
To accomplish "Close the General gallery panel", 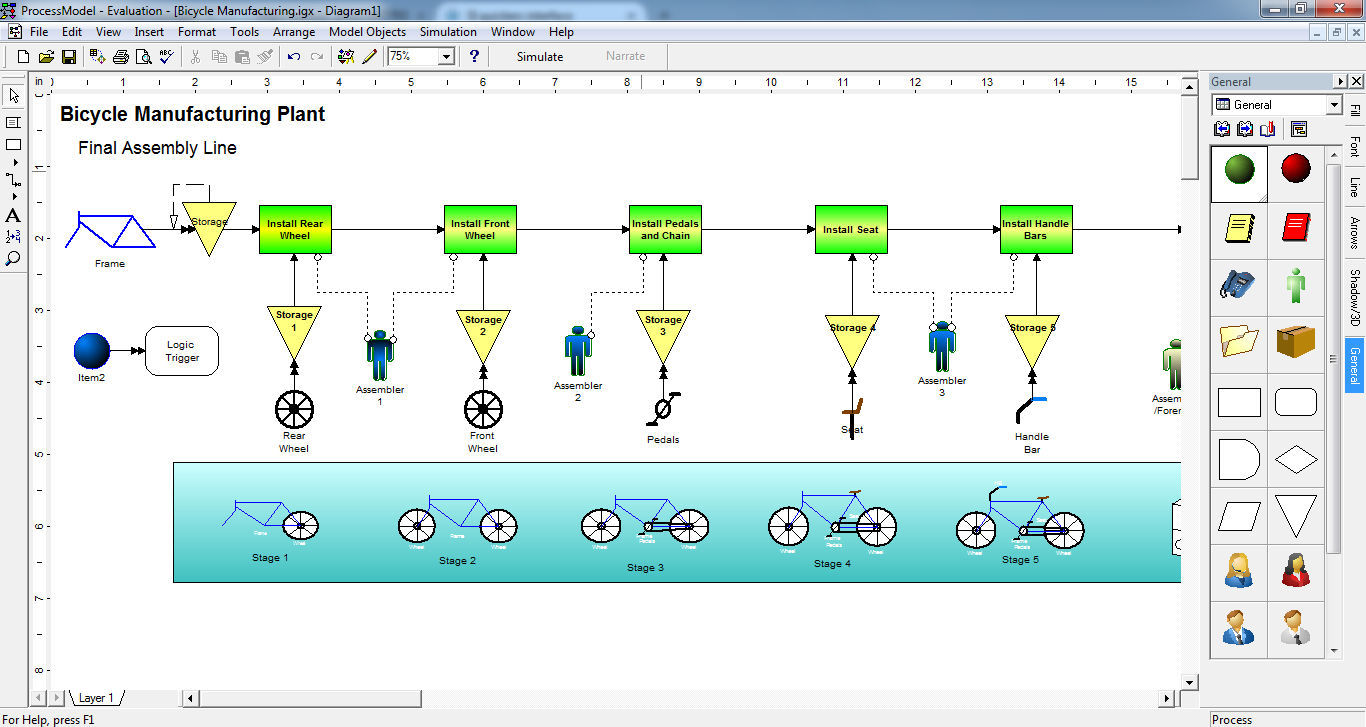I will tap(1357, 82).
